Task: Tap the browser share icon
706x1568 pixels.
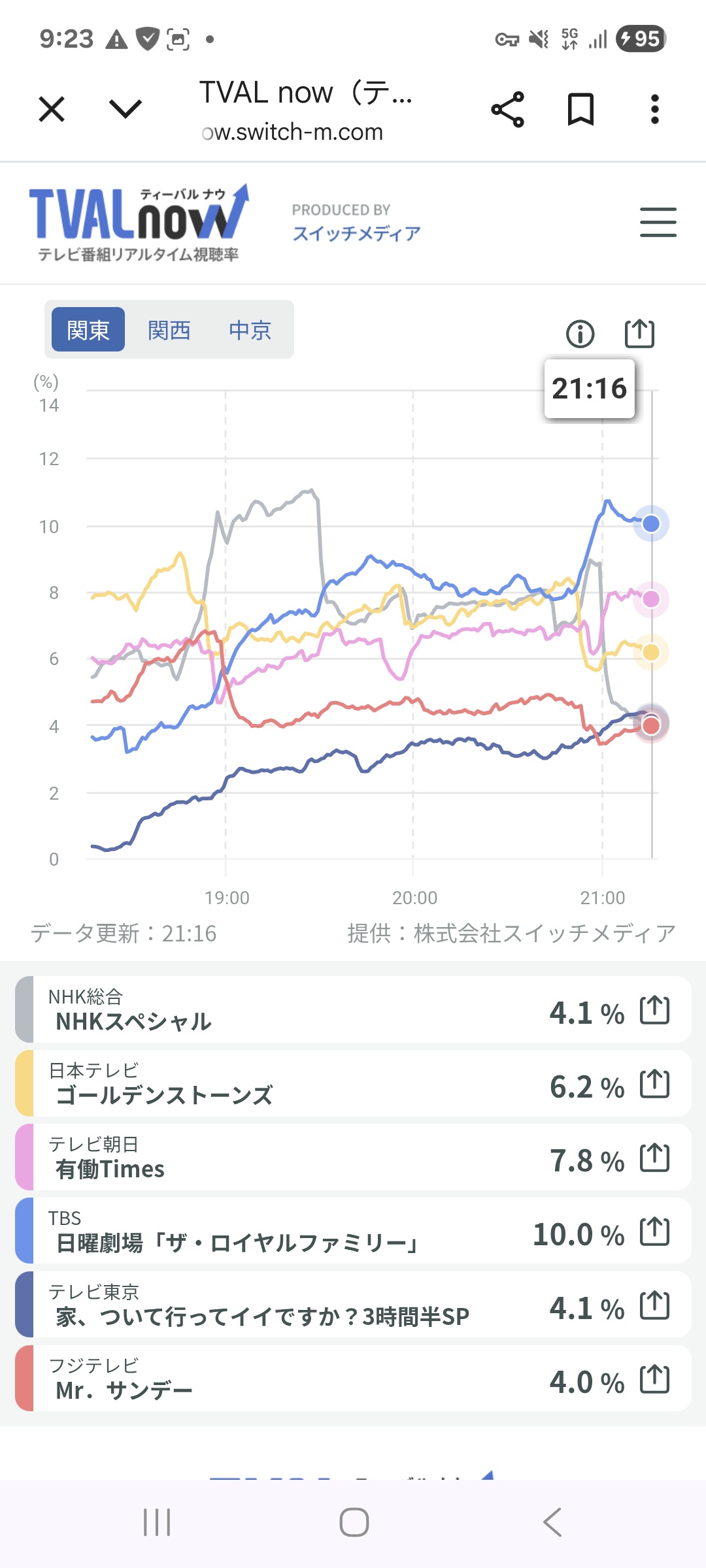Action: [507, 109]
